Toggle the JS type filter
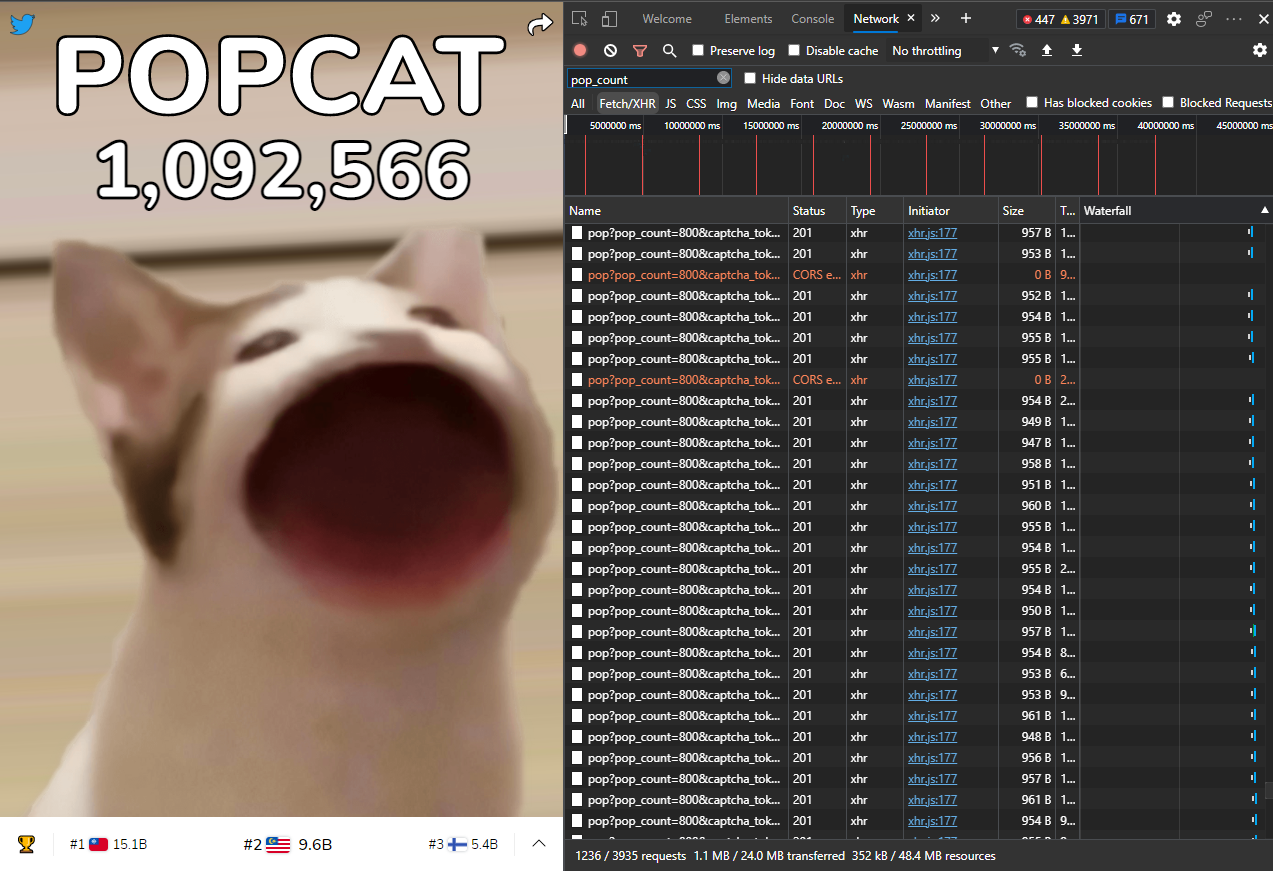Image resolution: width=1273 pixels, height=871 pixels. [x=670, y=103]
